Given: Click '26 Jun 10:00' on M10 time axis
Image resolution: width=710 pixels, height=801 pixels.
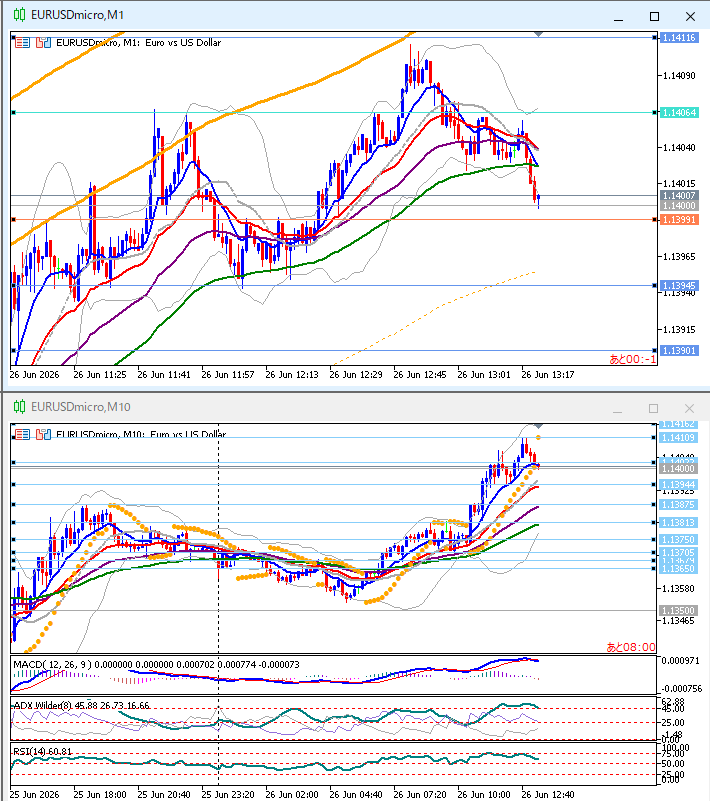Looking at the screenshot, I should click(x=483, y=795).
